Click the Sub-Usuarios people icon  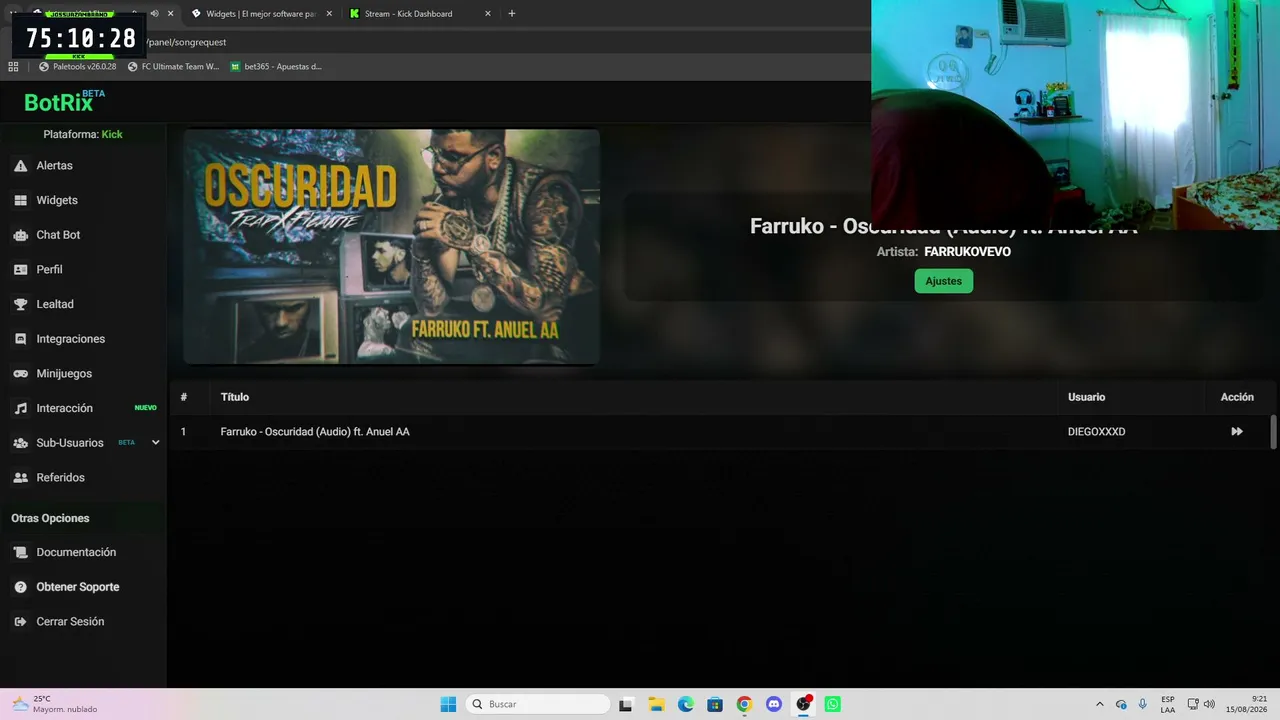click(x=20, y=443)
